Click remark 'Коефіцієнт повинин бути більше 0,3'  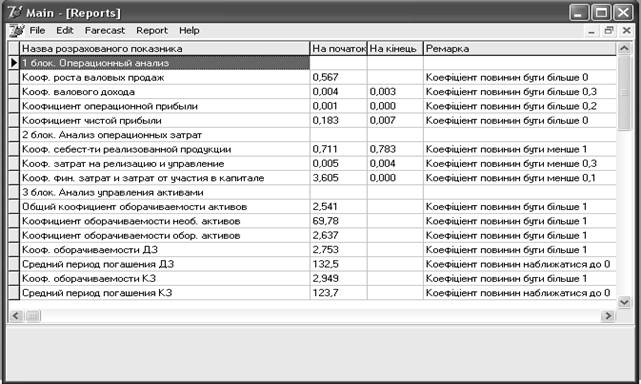point(520,92)
